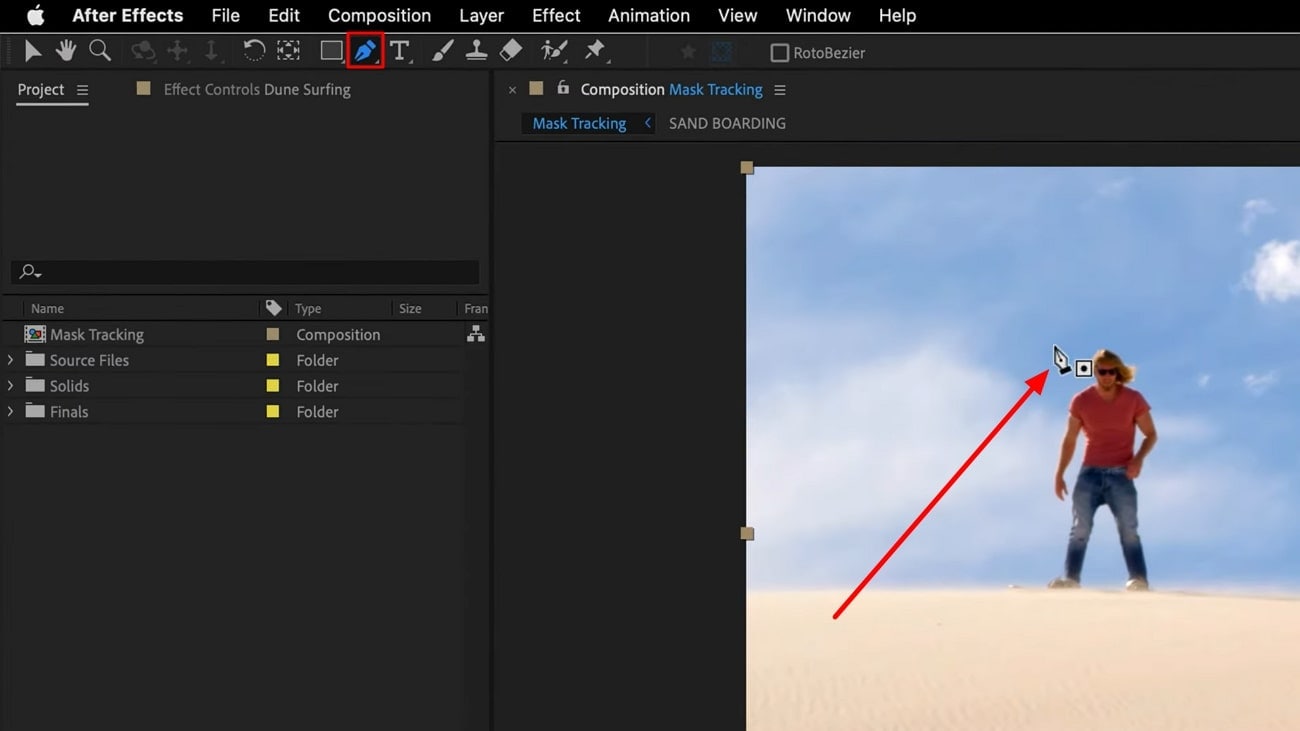Screen dimensions: 1300x731
Task: Click the dashed square toolbar option icon
Action: (721, 52)
